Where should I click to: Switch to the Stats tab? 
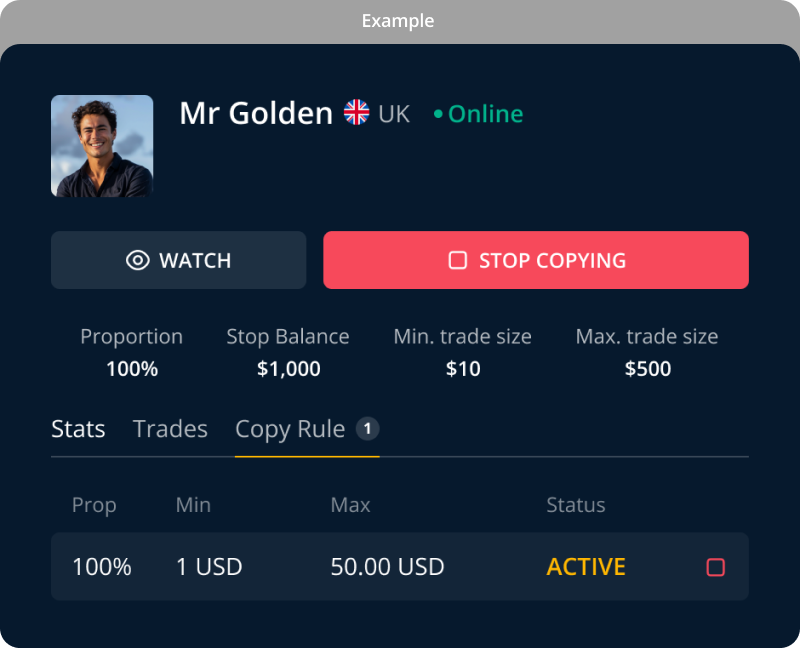click(x=78, y=429)
